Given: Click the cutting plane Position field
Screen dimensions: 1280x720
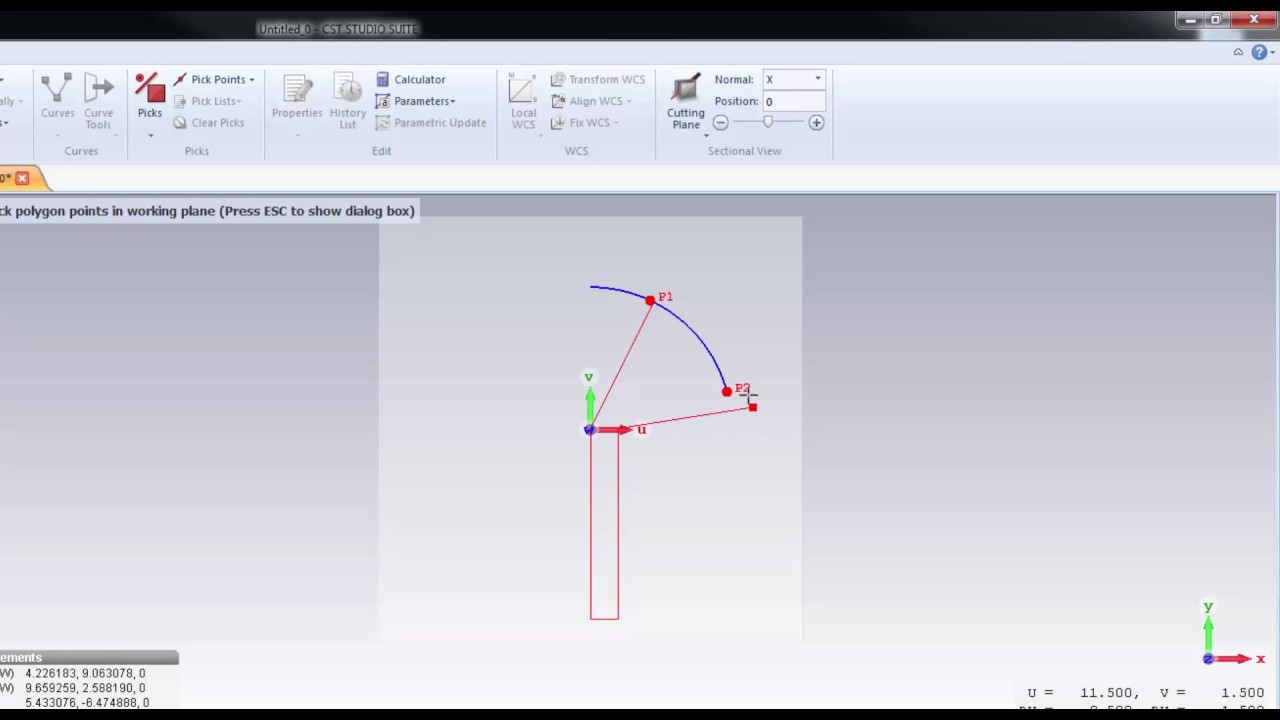Looking at the screenshot, I should click(x=794, y=101).
